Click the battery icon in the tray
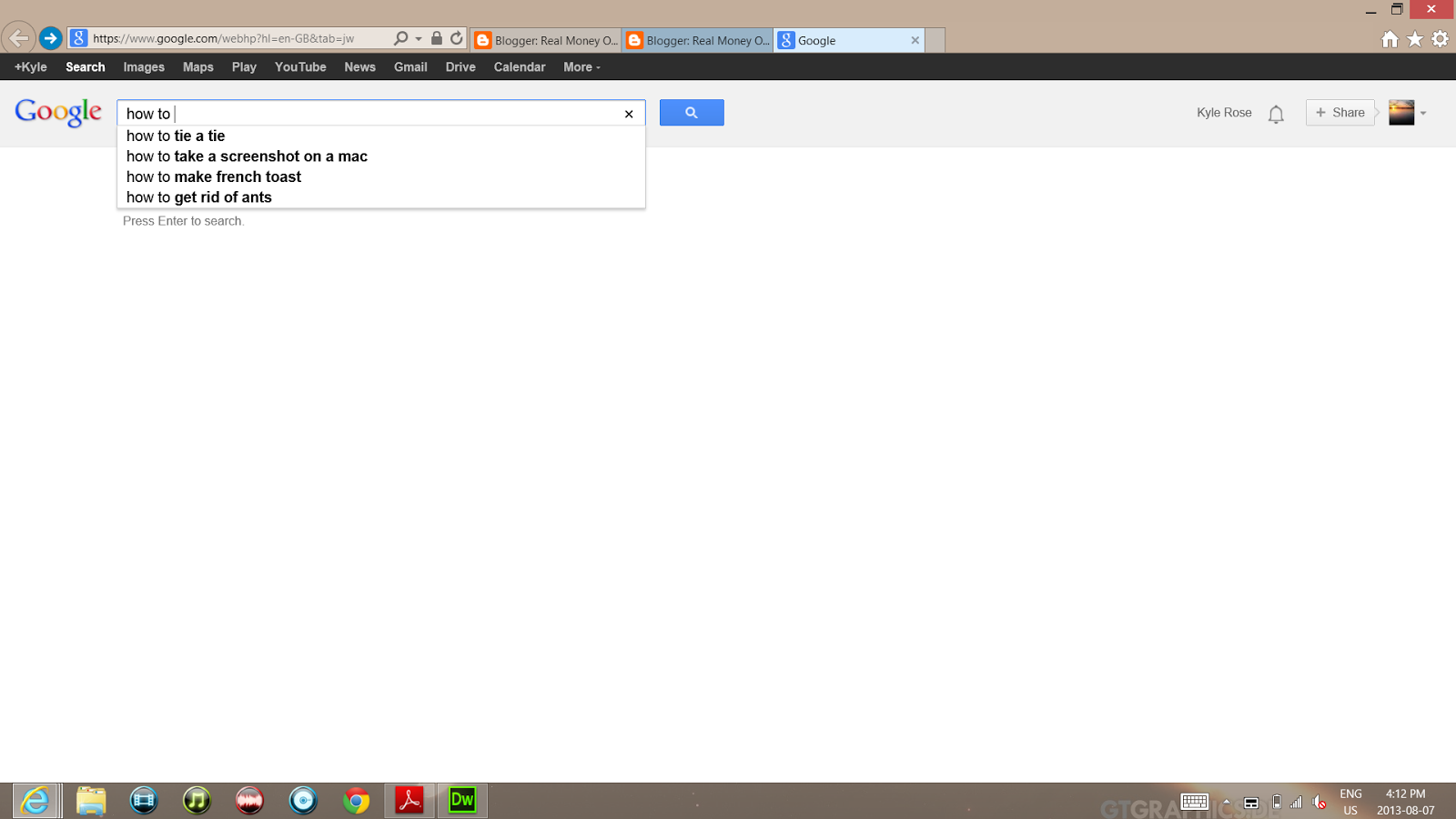The height and width of the screenshot is (819, 1456). (x=1277, y=802)
